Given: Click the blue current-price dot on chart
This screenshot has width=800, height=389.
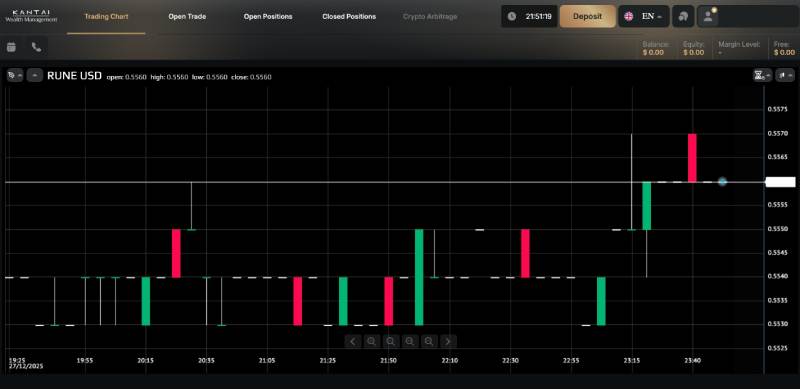Looking at the screenshot, I should tap(722, 182).
